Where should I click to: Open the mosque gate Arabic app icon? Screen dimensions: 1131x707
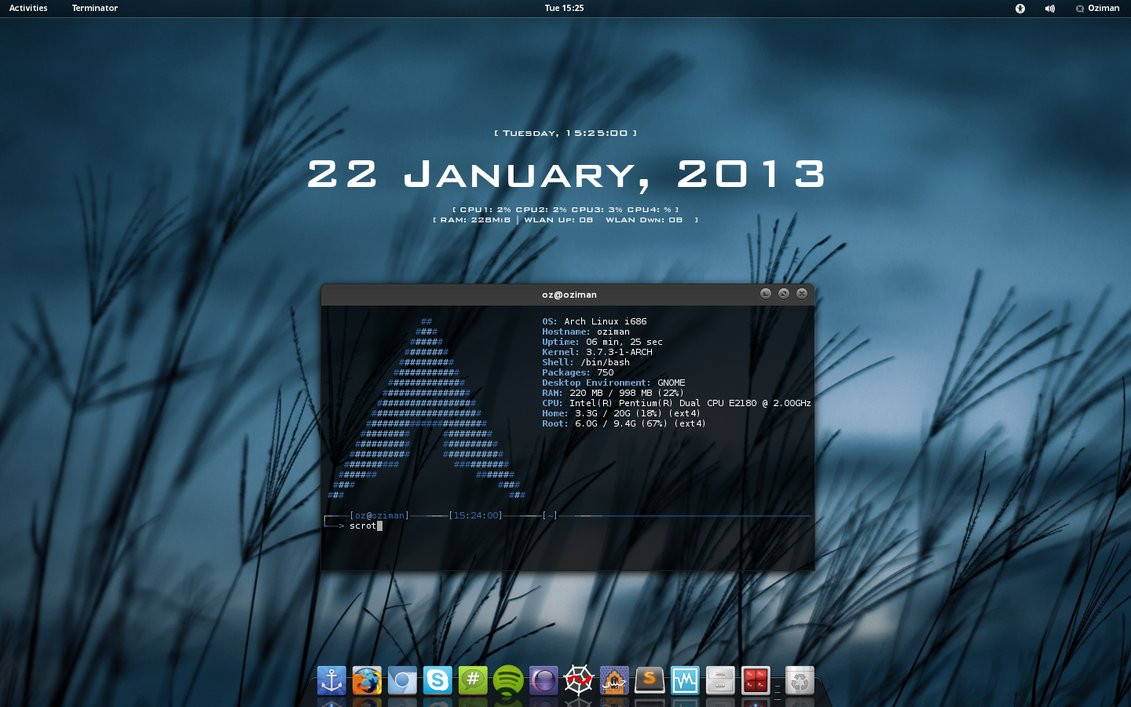(x=614, y=680)
